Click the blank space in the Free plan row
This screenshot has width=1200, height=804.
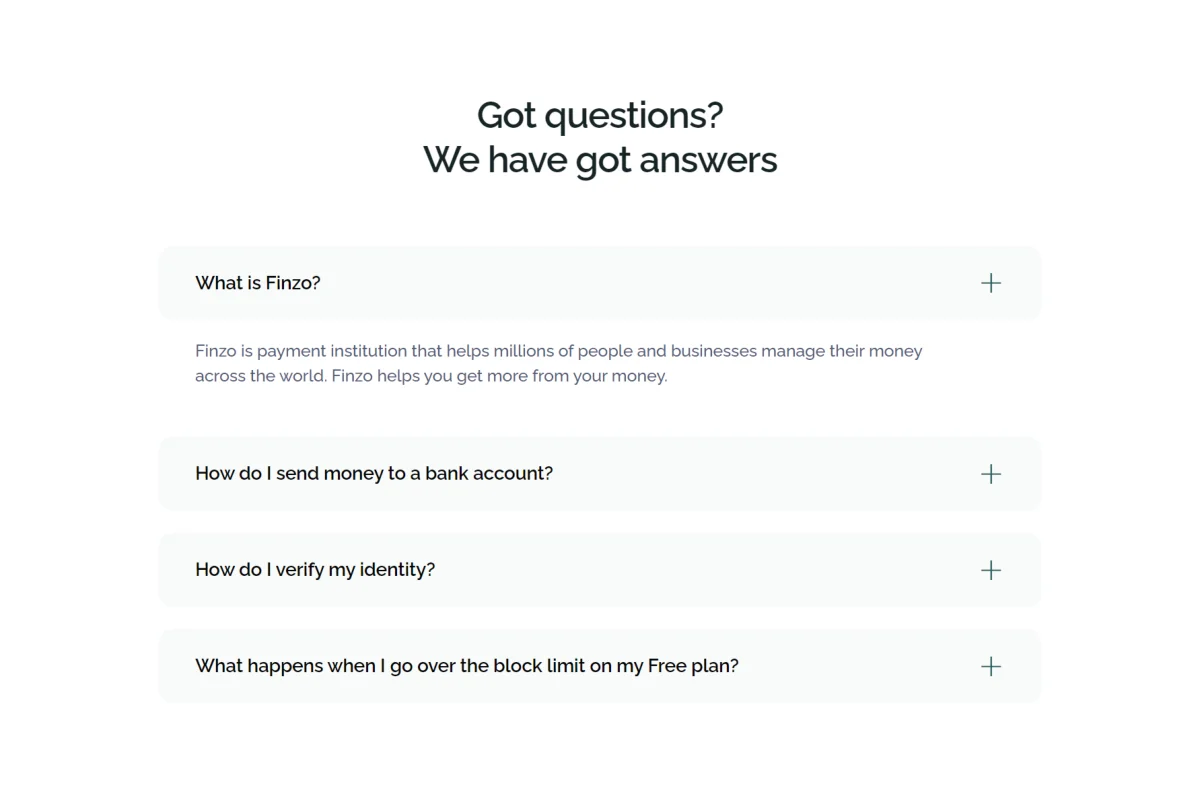tap(860, 666)
